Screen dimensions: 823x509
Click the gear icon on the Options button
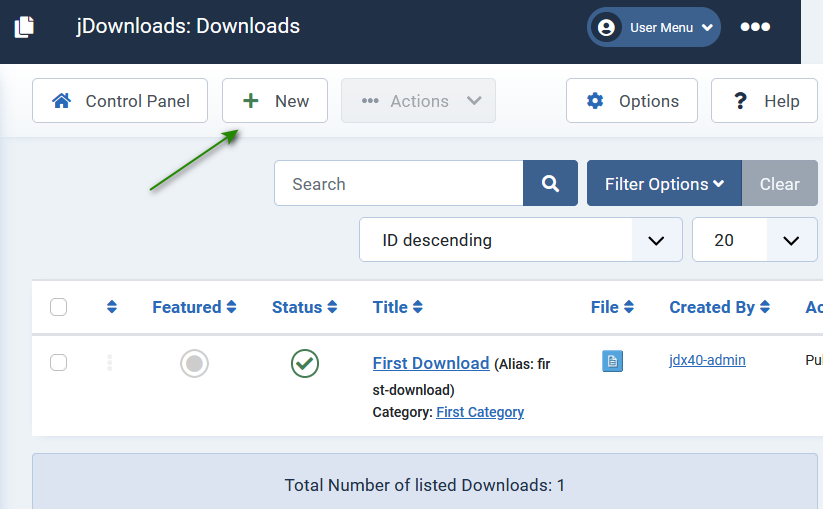pyautogui.click(x=595, y=100)
